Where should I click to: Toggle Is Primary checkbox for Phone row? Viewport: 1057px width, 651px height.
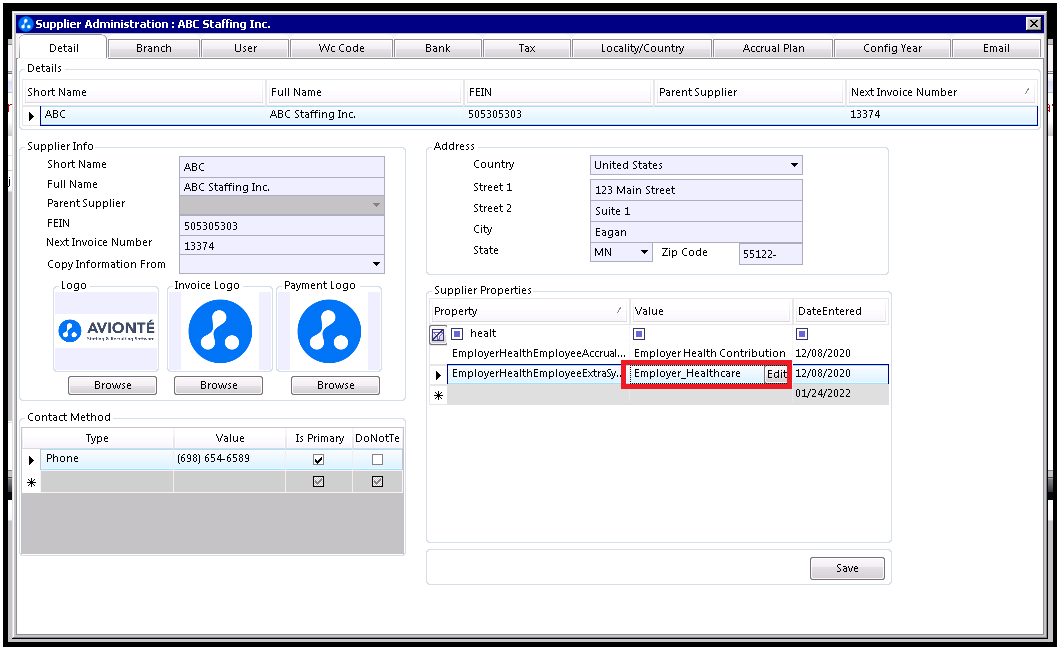tap(318, 460)
